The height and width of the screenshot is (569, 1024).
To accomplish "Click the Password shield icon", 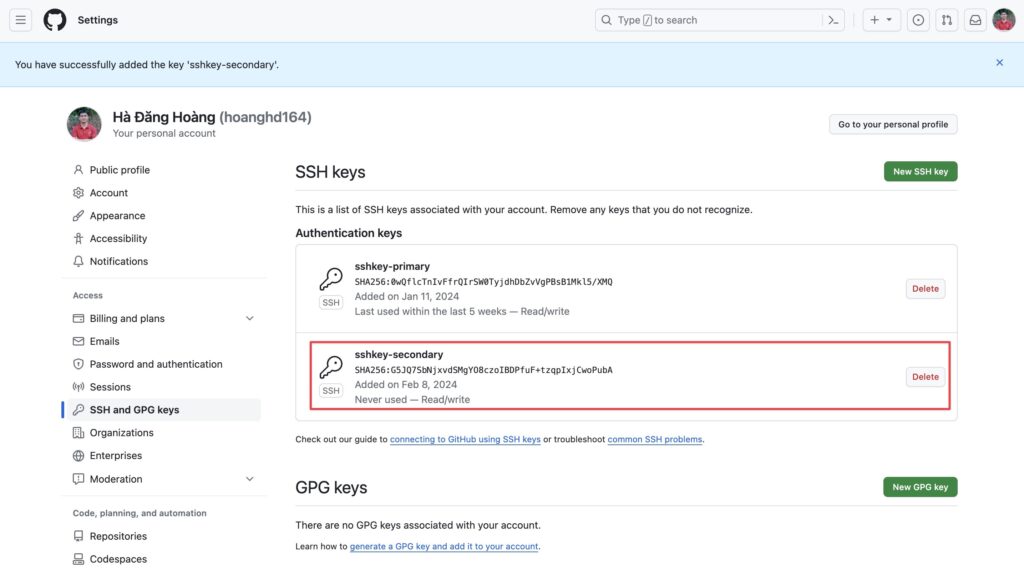I will coord(78,364).
